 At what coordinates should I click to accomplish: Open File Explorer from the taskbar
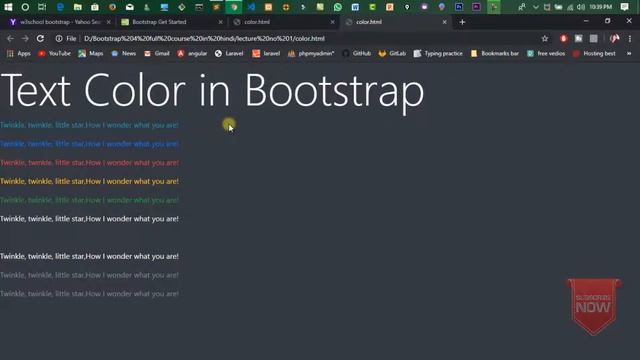click(78, 7)
